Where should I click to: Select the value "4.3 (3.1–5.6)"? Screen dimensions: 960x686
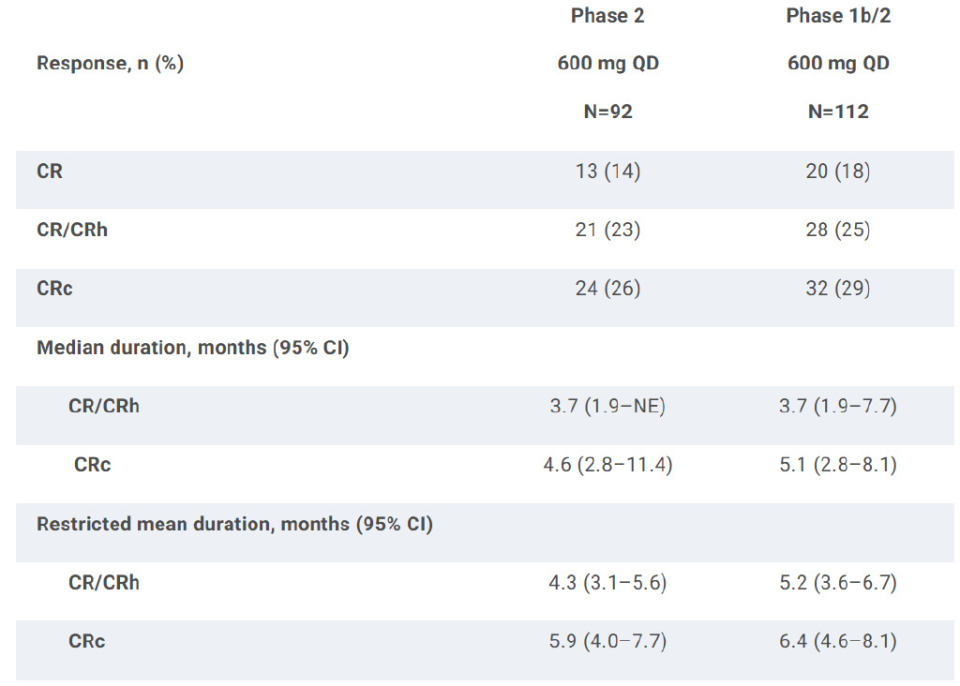[608, 583]
